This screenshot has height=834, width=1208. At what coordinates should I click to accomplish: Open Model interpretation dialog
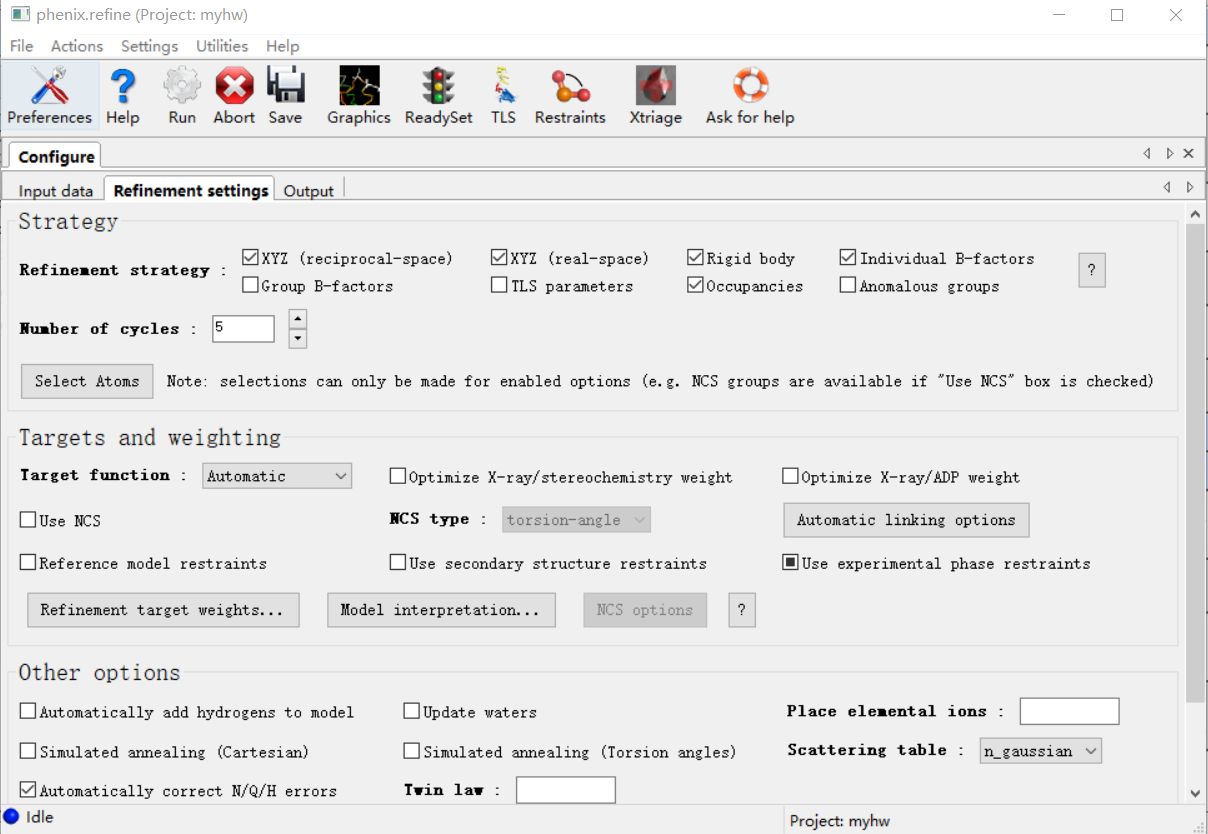pos(441,610)
